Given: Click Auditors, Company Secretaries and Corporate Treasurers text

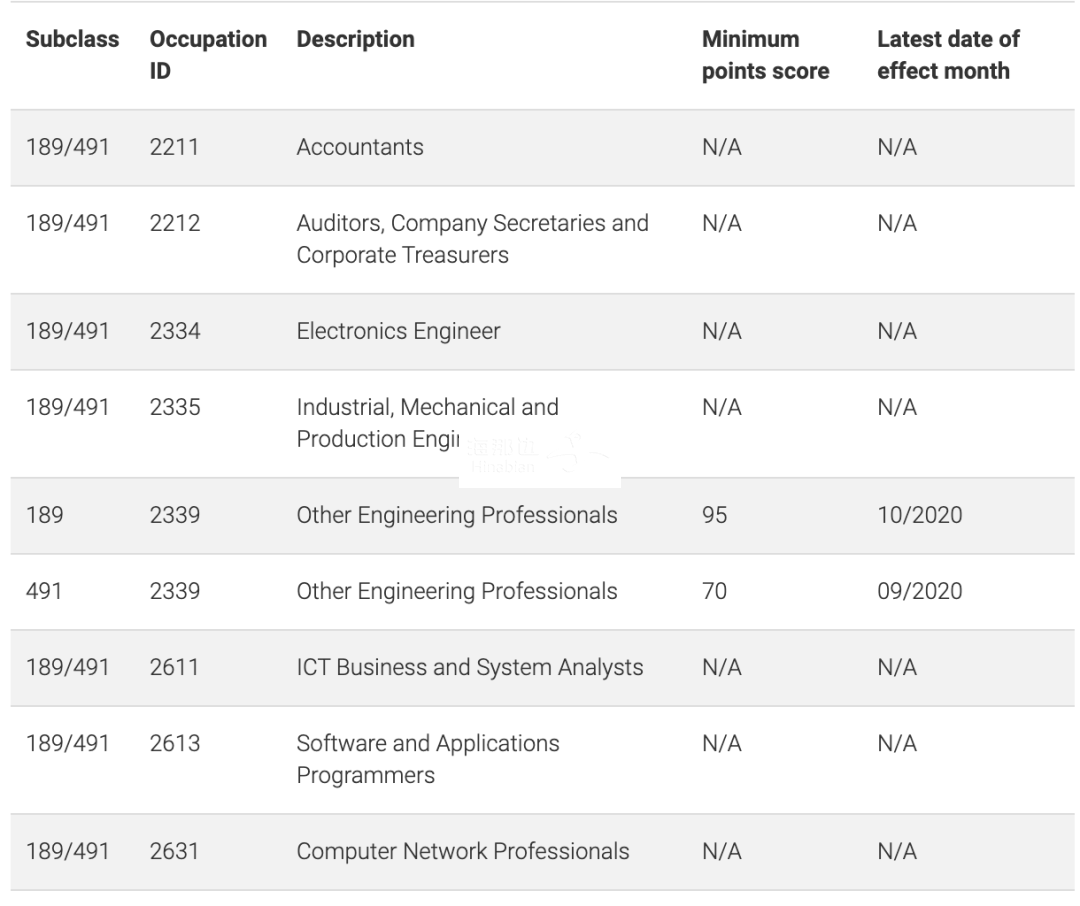Looking at the screenshot, I should click(472, 239).
